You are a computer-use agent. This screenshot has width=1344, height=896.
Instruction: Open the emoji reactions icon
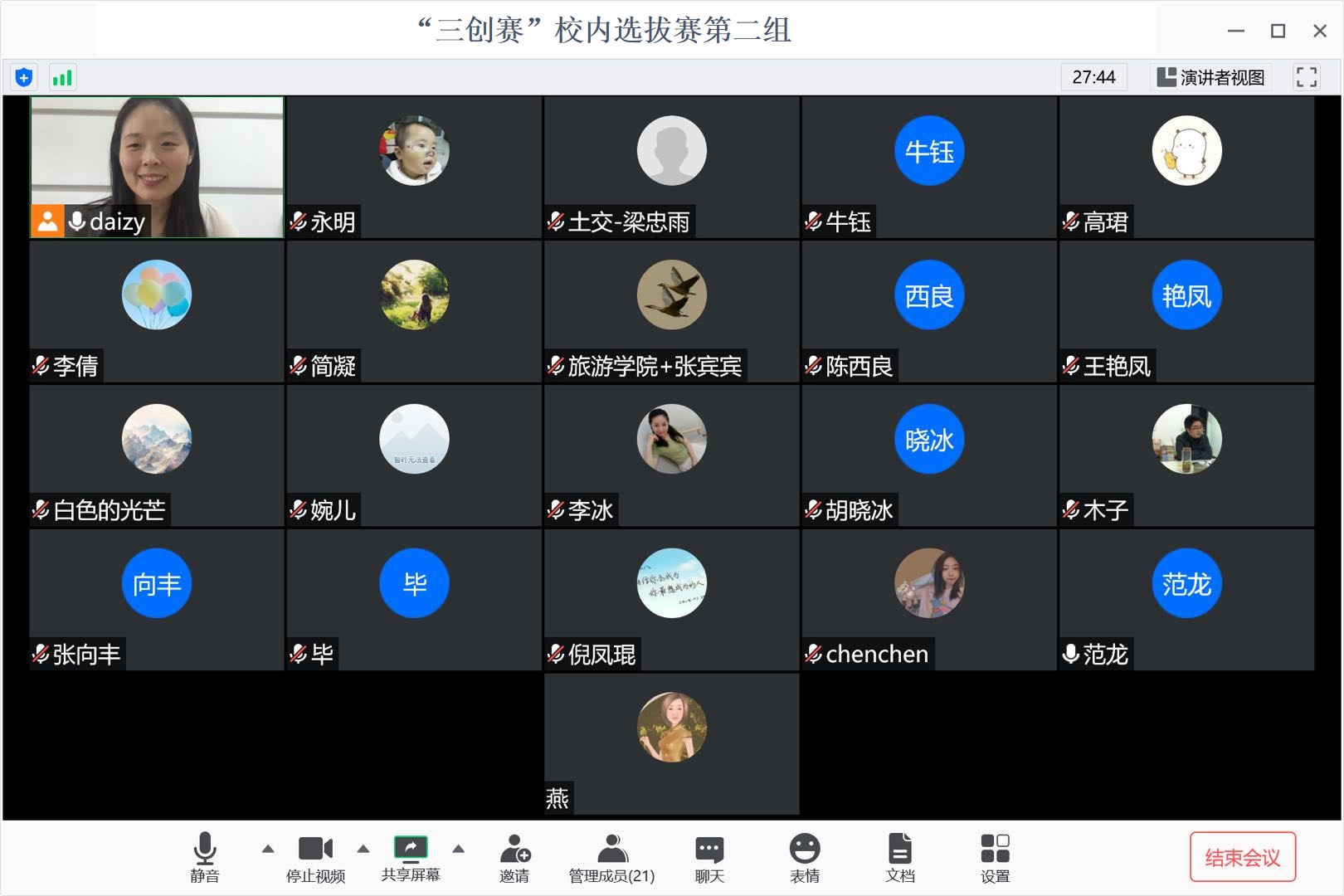(x=804, y=858)
